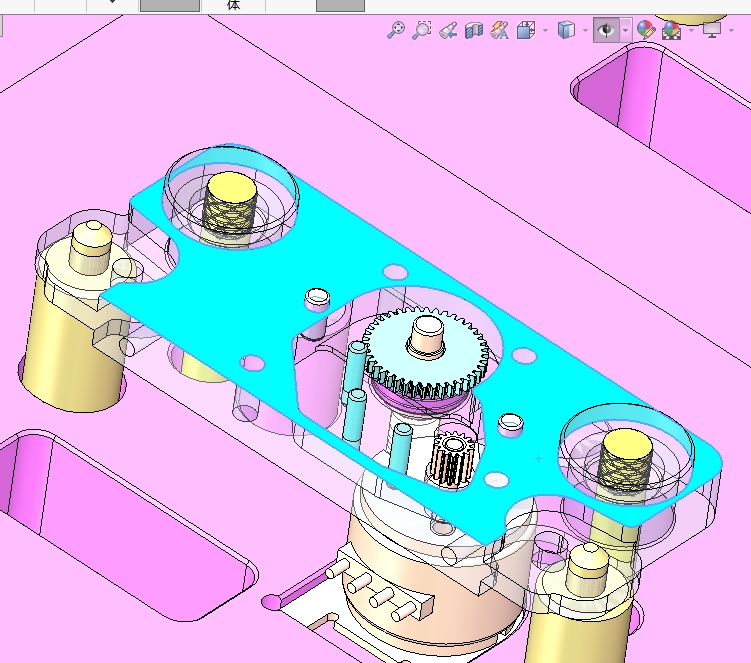
Task: Open Dynamic Annotation Views tool
Action: point(500,31)
